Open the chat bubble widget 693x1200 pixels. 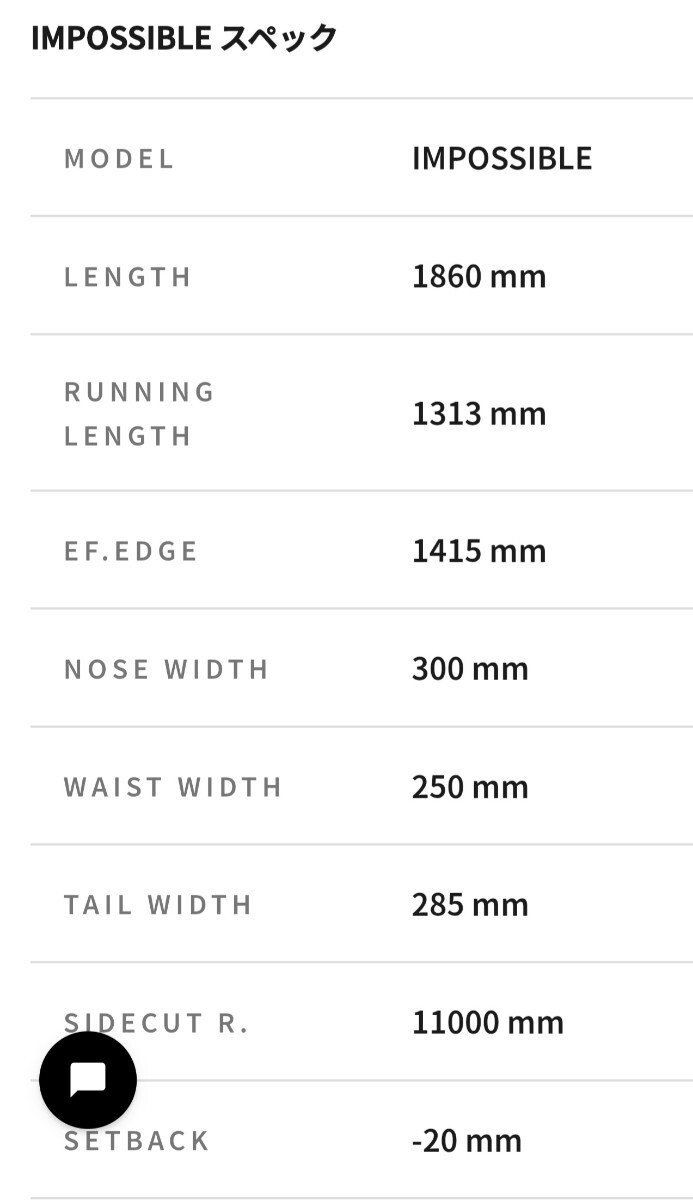pyautogui.click(x=88, y=1080)
